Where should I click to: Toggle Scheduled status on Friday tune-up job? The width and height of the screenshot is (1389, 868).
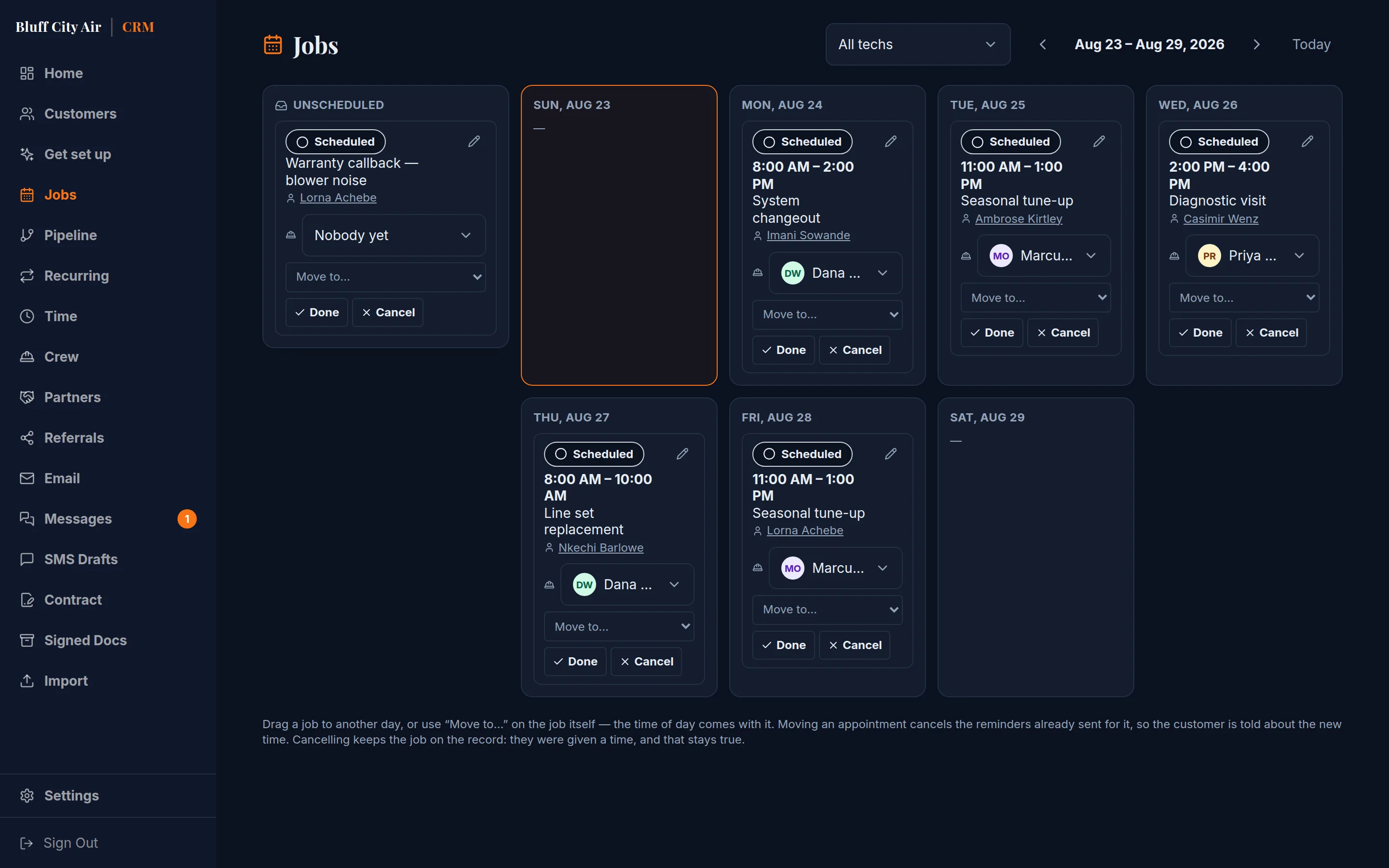point(802,454)
